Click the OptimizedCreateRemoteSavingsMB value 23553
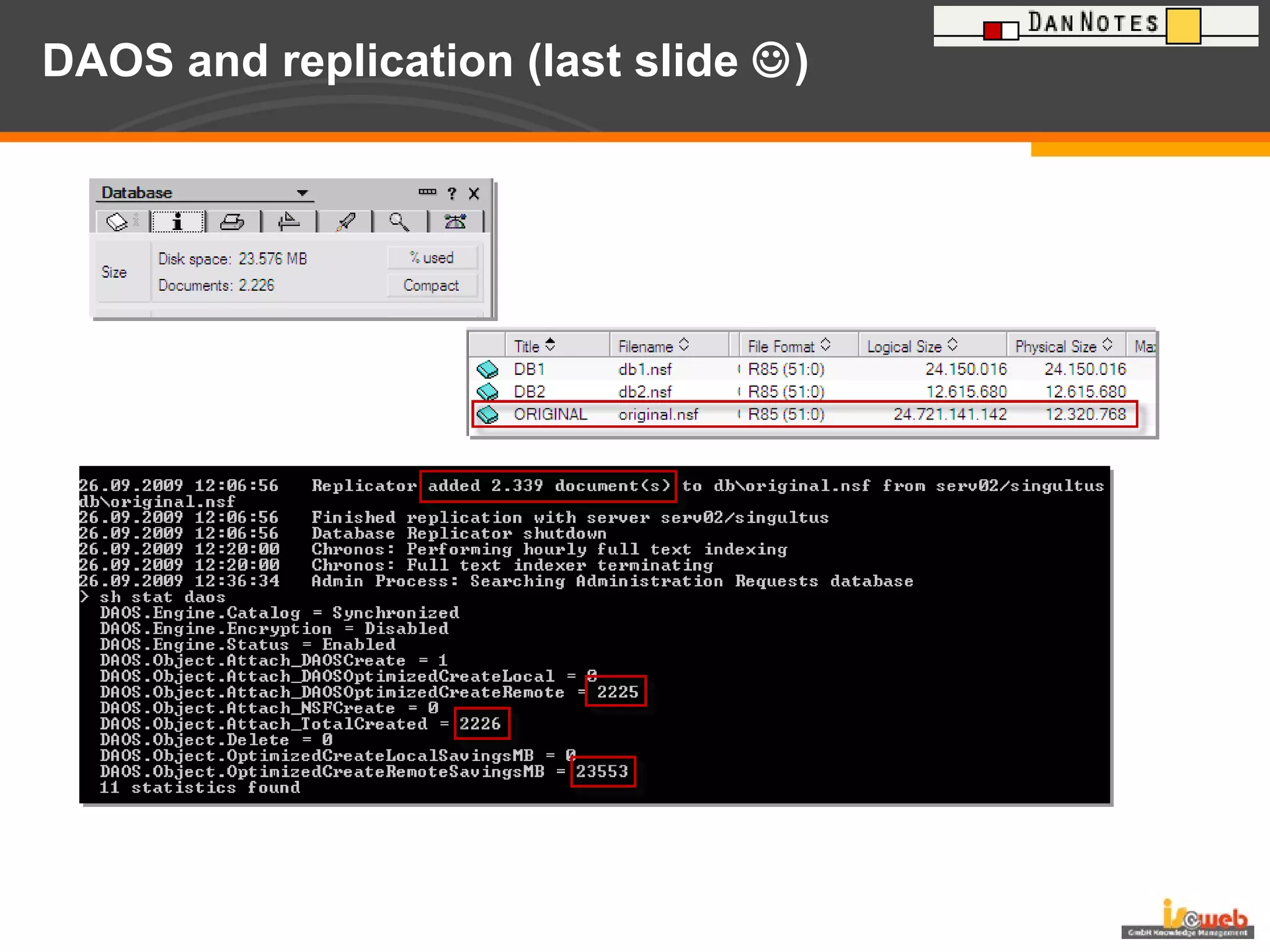This screenshot has height=952, width=1270. click(x=602, y=771)
